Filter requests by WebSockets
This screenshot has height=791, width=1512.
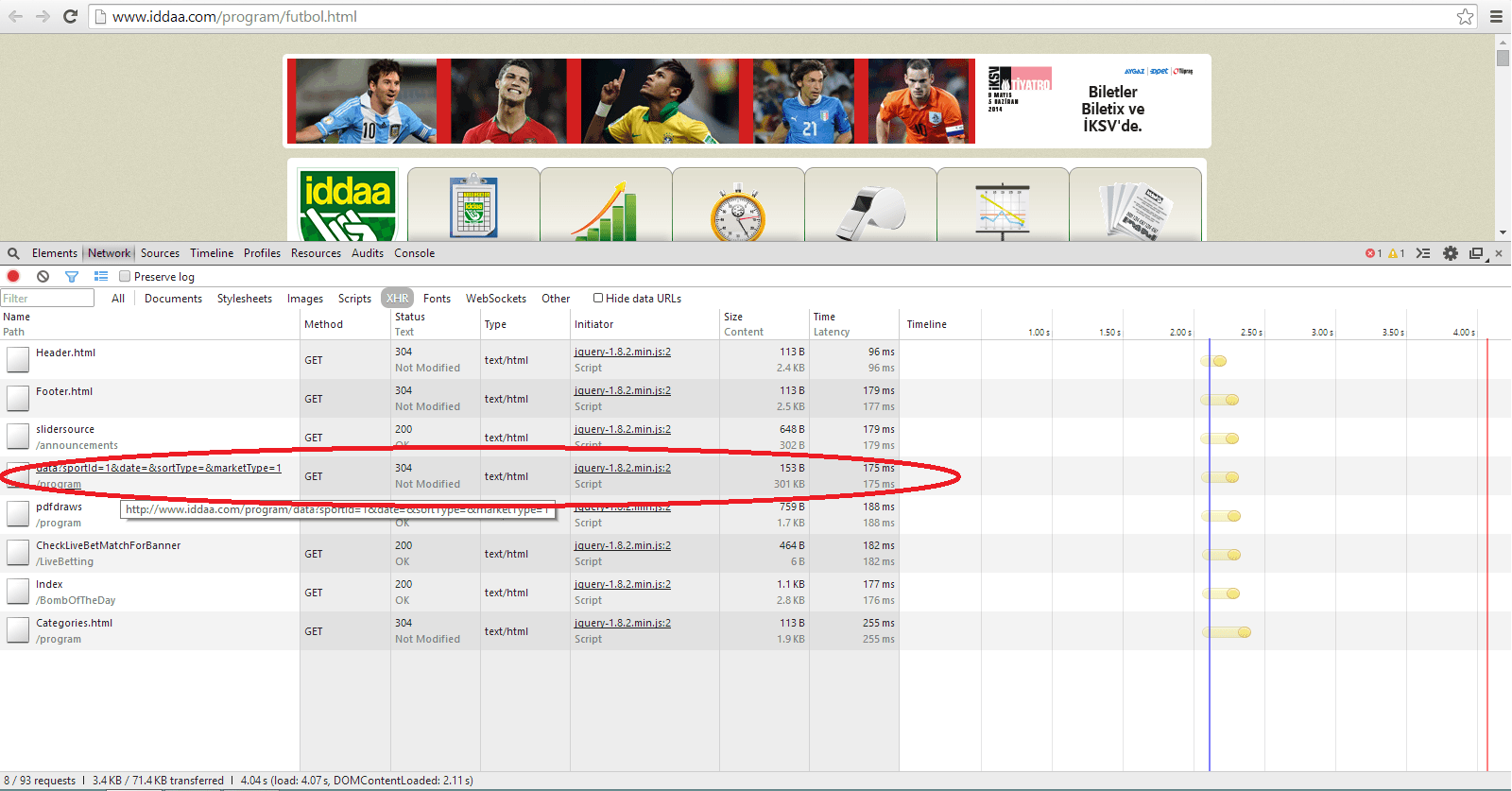tap(496, 299)
